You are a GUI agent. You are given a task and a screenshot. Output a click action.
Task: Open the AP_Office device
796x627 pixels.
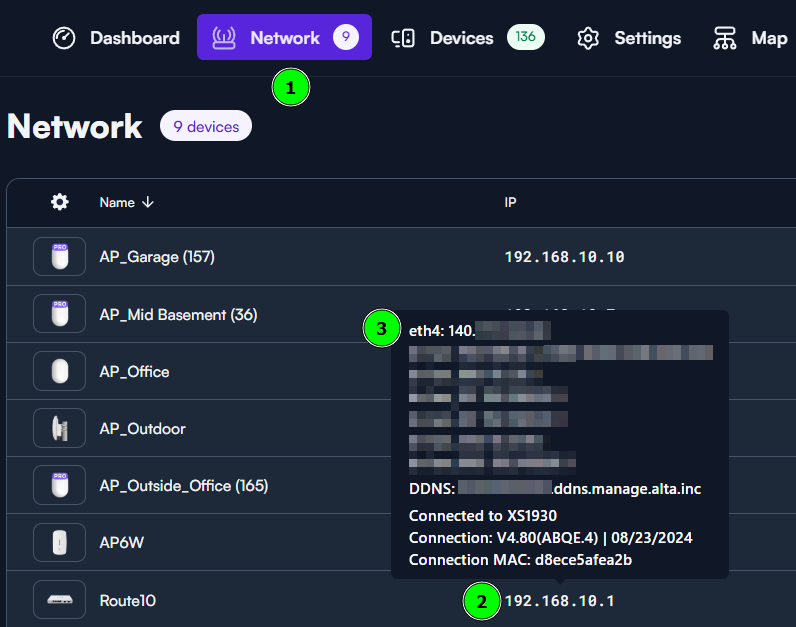pos(134,372)
